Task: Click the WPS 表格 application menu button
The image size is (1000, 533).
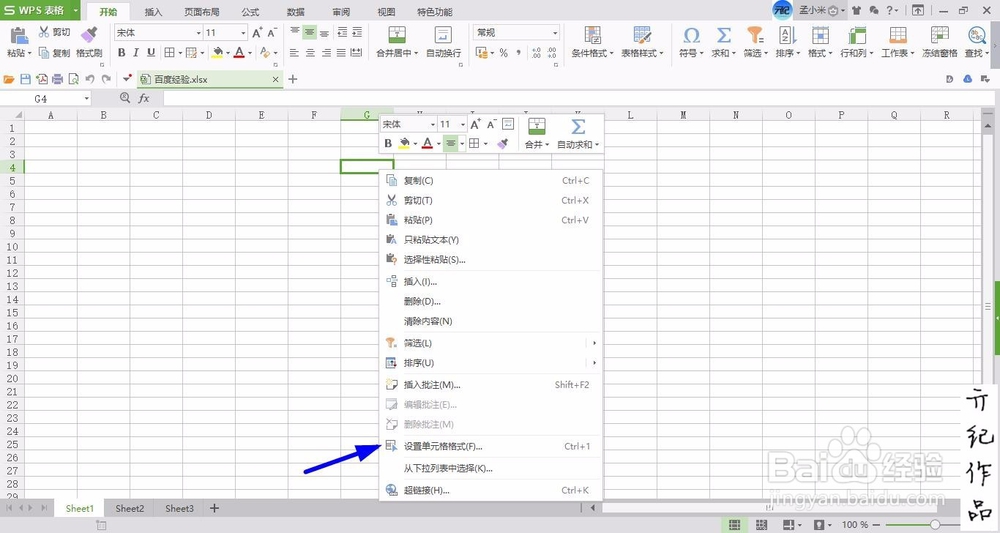Action: (x=40, y=10)
